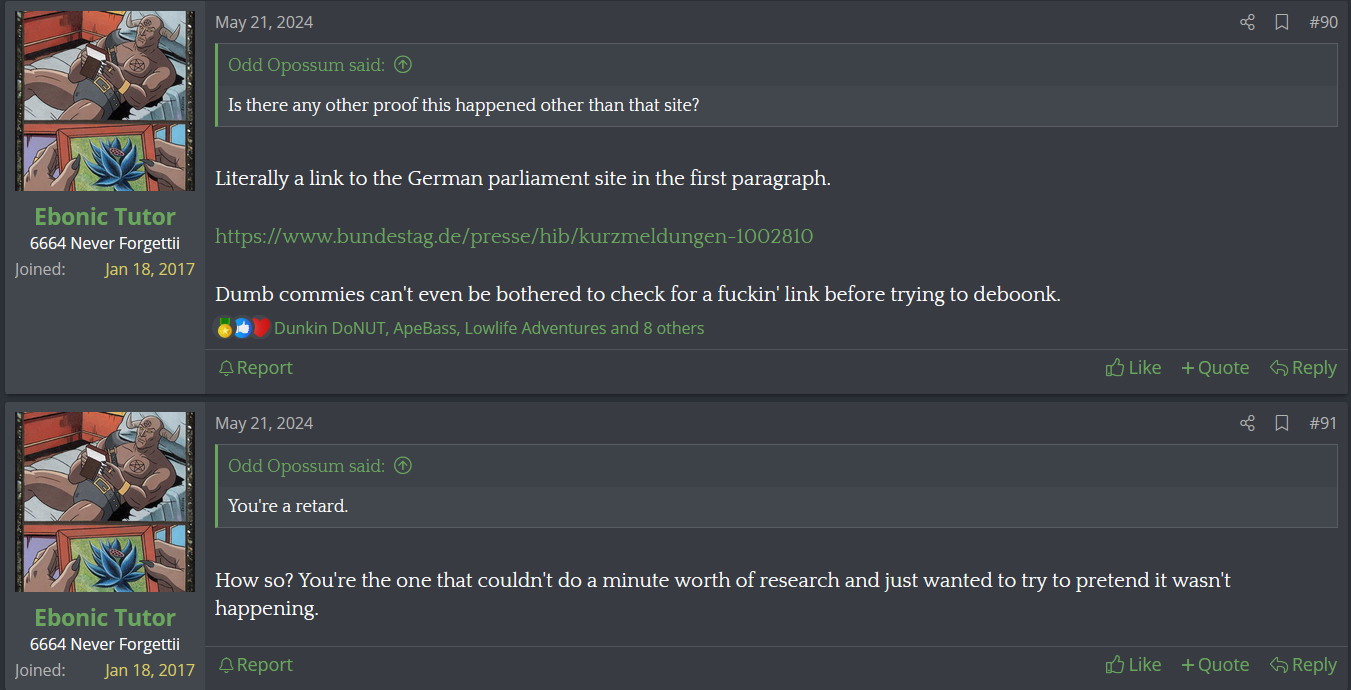Like post #91
Image resolution: width=1351 pixels, height=690 pixels.
click(1133, 665)
